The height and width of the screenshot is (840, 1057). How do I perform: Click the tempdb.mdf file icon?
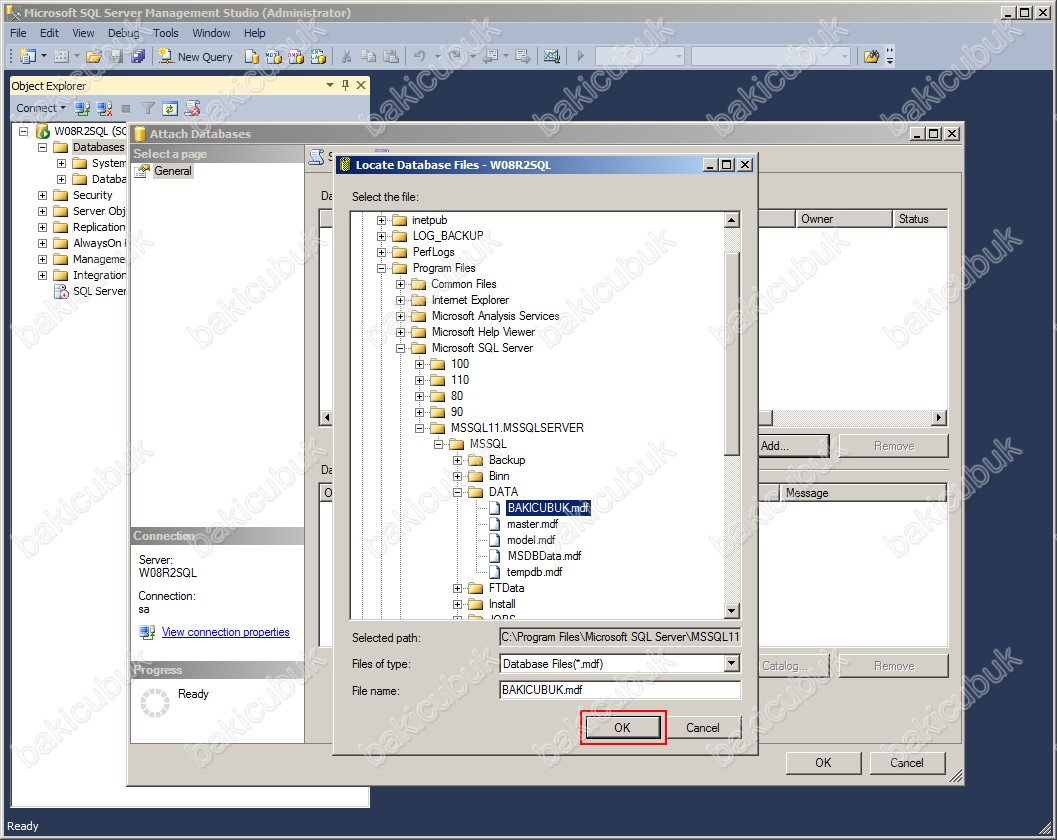[x=495, y=572]
